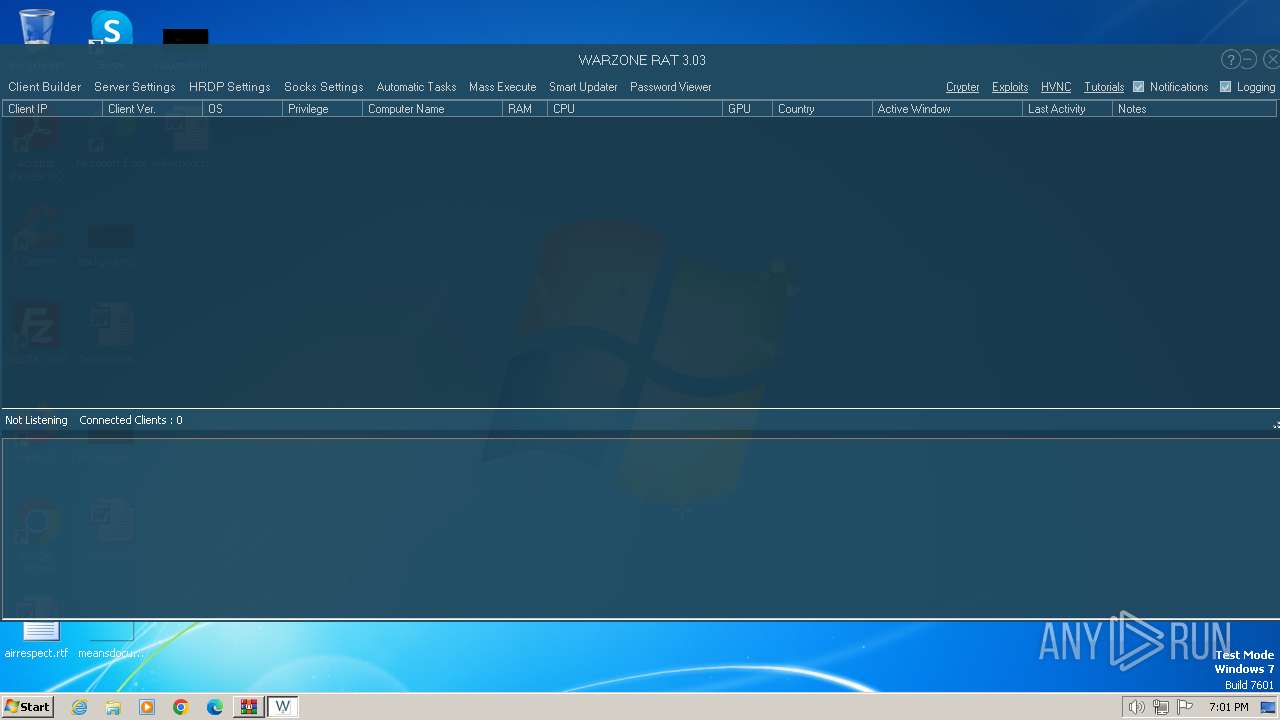Open the network tray icon
Screen dimensions: 1280x720
(1161, 707)
